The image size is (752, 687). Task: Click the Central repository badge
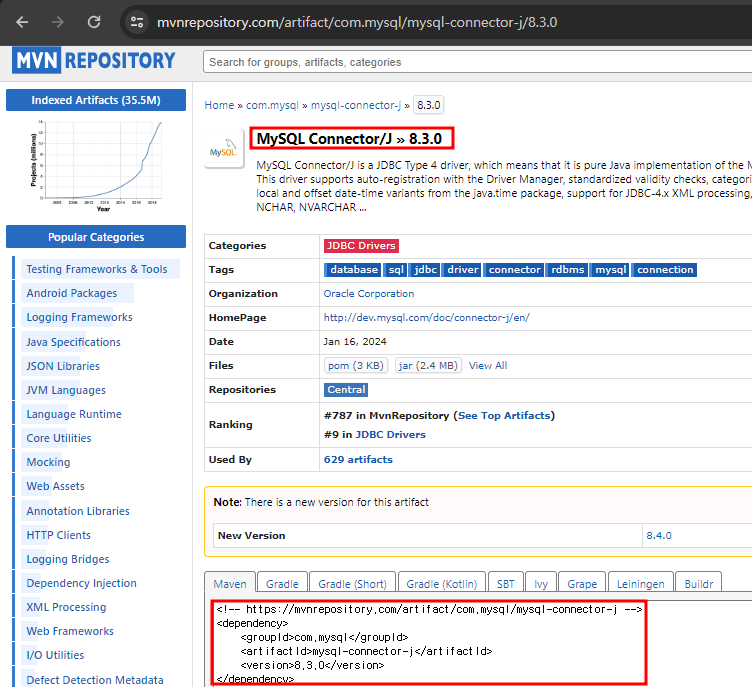[x=346, y=390]
